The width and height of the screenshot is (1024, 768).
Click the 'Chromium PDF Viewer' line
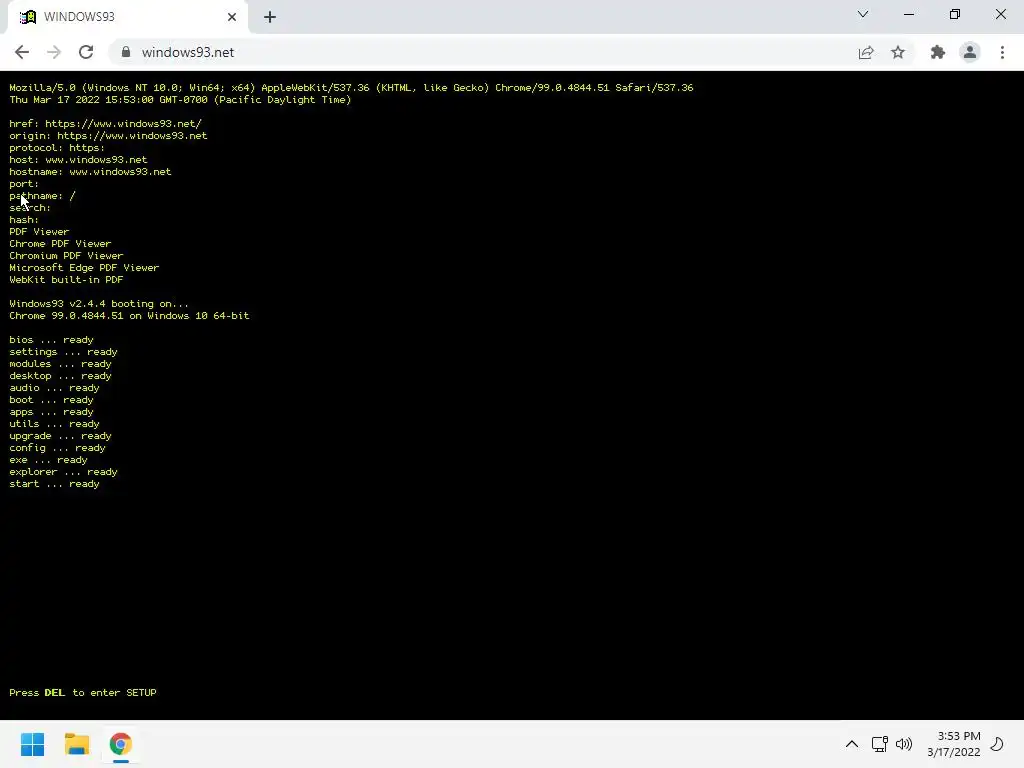point(66,256)
